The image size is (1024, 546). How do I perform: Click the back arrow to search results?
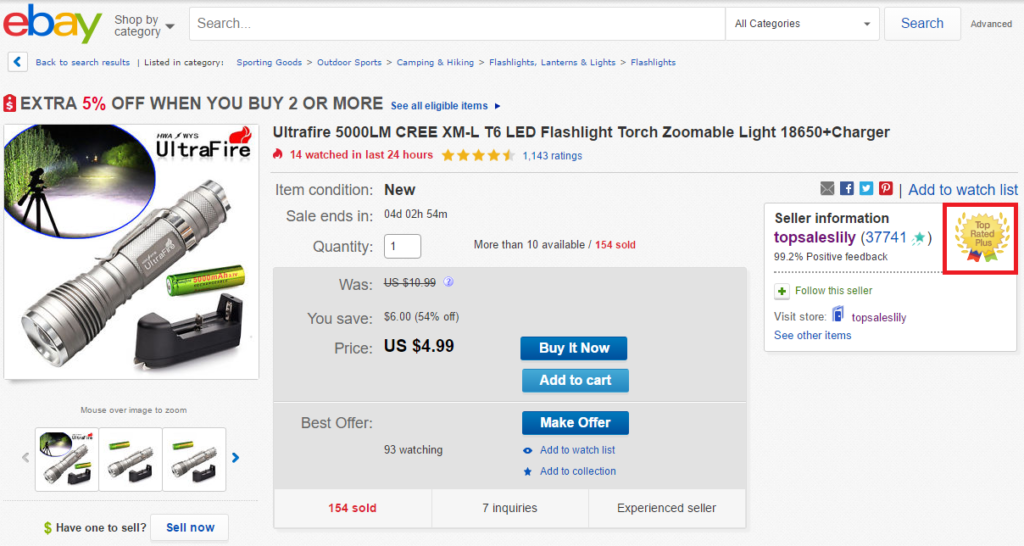[18, 62]
